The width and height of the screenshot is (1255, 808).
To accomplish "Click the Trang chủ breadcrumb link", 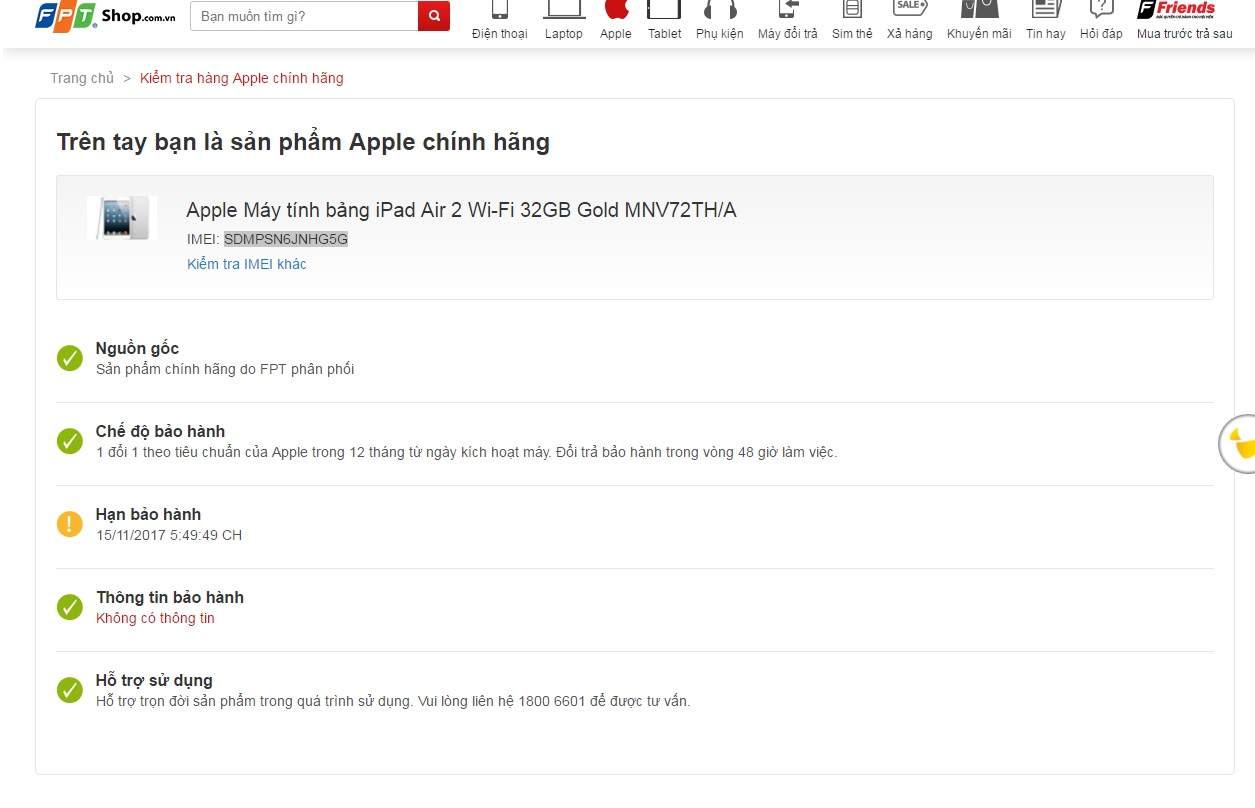I will coord(82,78).
